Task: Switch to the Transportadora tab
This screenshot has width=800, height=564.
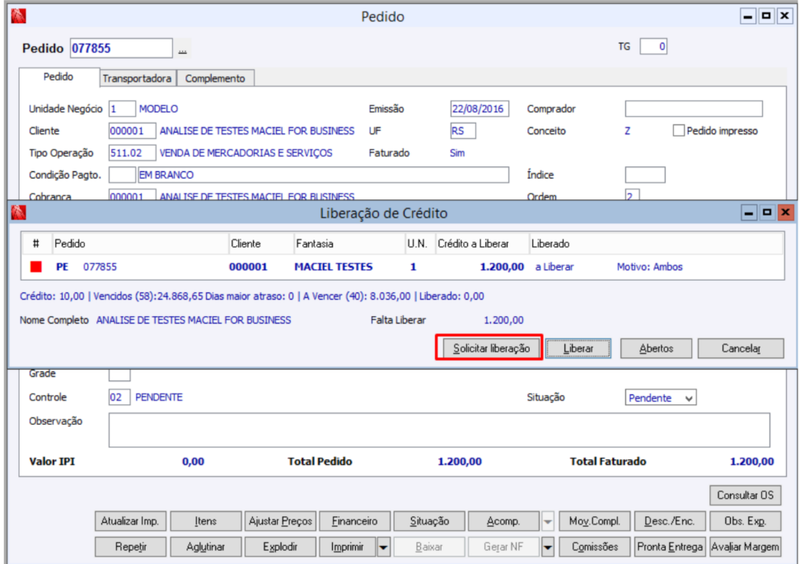Action: (x=137, y=79)
